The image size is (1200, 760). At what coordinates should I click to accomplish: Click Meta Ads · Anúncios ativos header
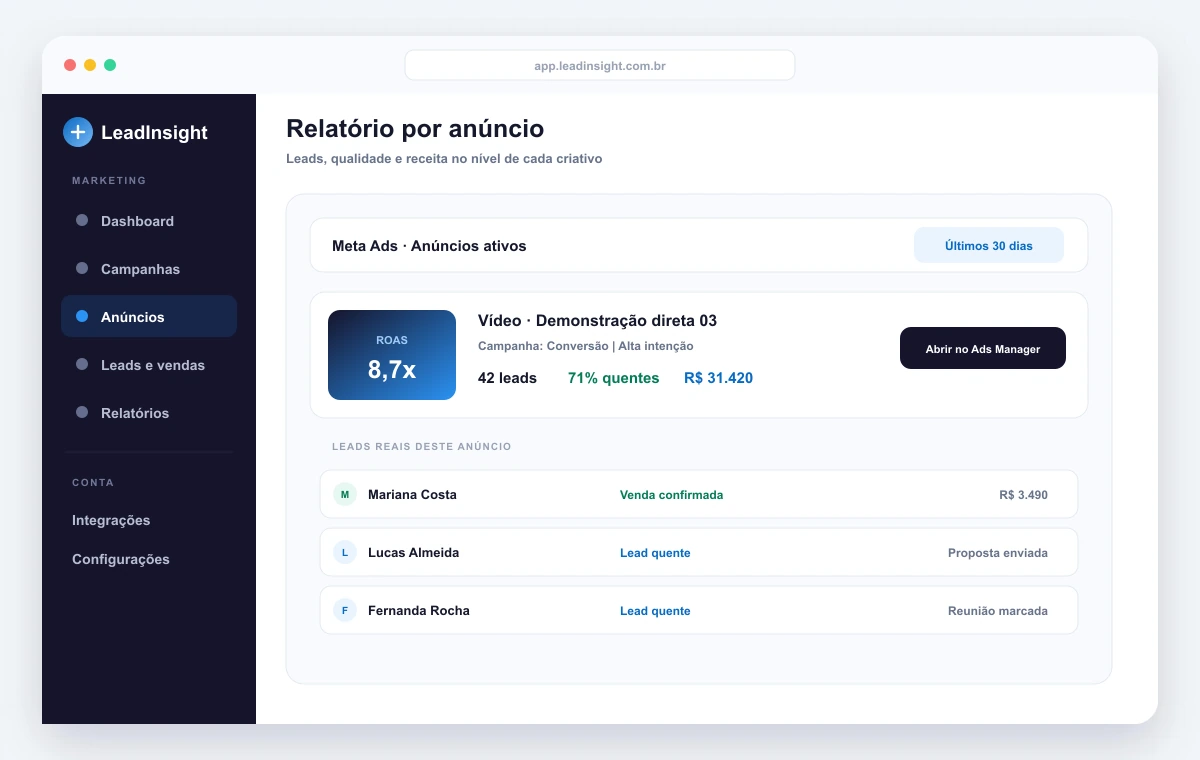click(x=429, y=246)
